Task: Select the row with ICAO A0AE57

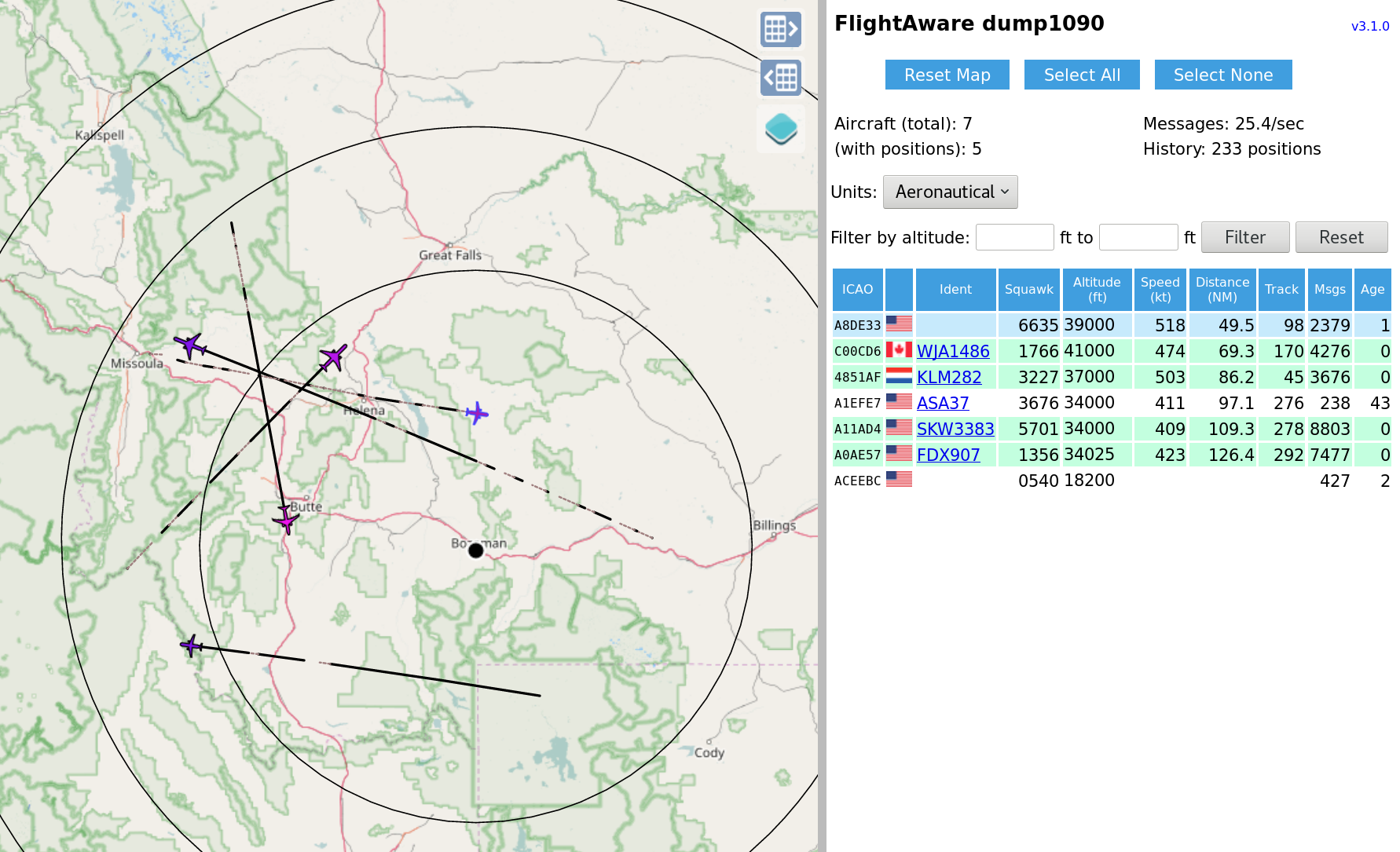Action: coord(1112,455)
